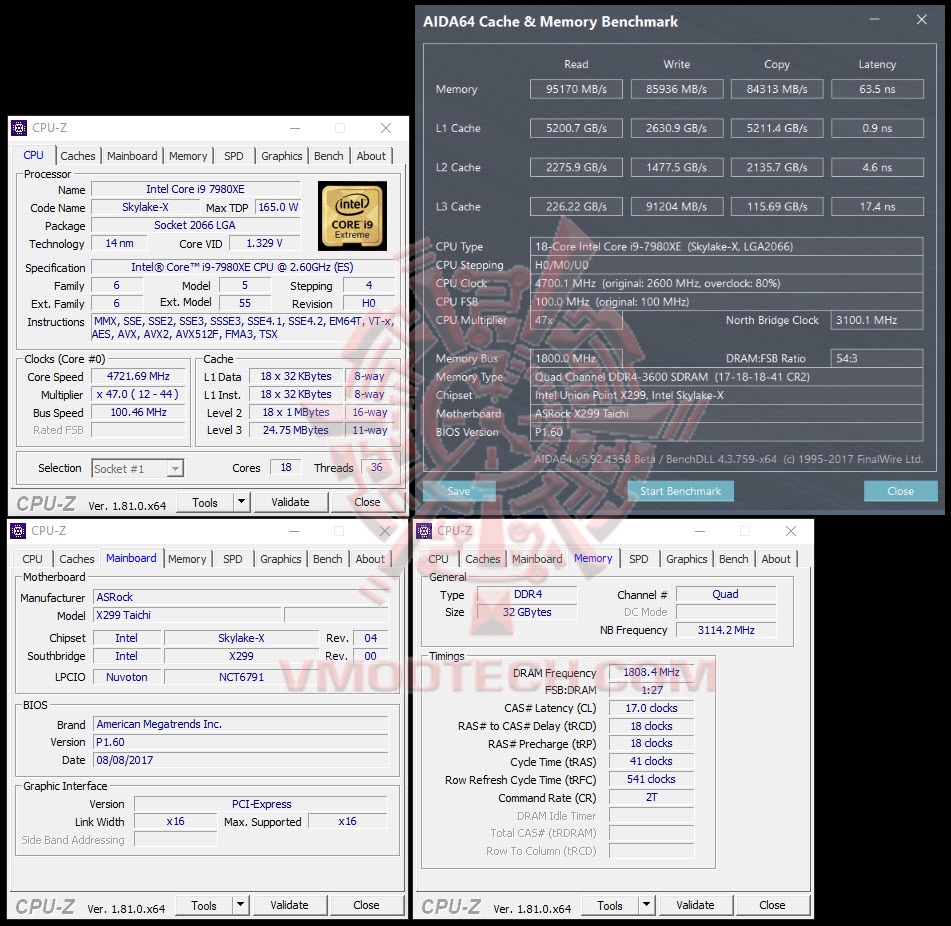The image size is (951, 926).
Task: Switch to Memory tab in Mainboard CPU-Z window
Action: click(187, 559)
